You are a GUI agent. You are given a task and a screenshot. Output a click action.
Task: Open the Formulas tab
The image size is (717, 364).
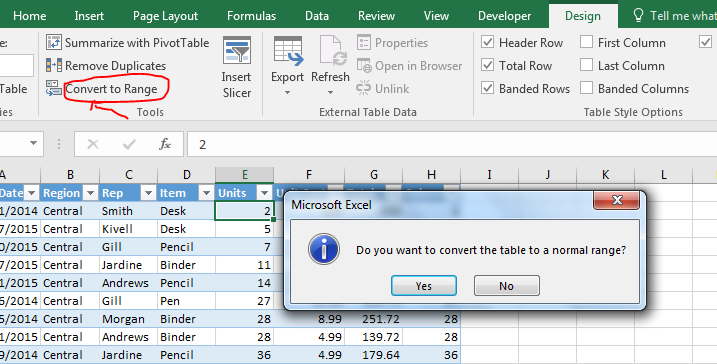[x=251, y=16]
